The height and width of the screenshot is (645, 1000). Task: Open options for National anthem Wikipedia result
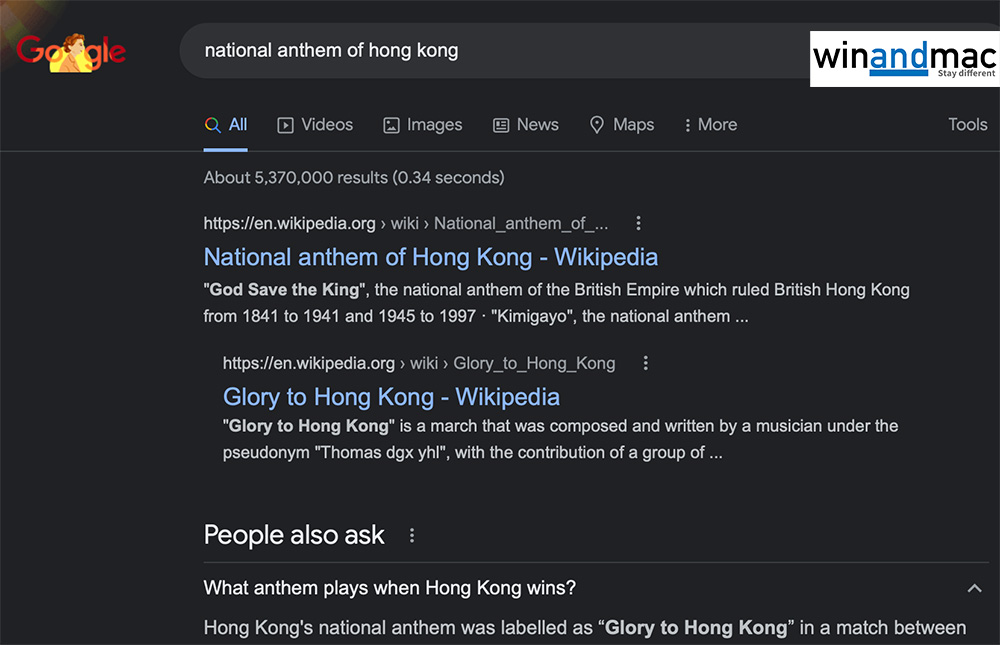639,223
